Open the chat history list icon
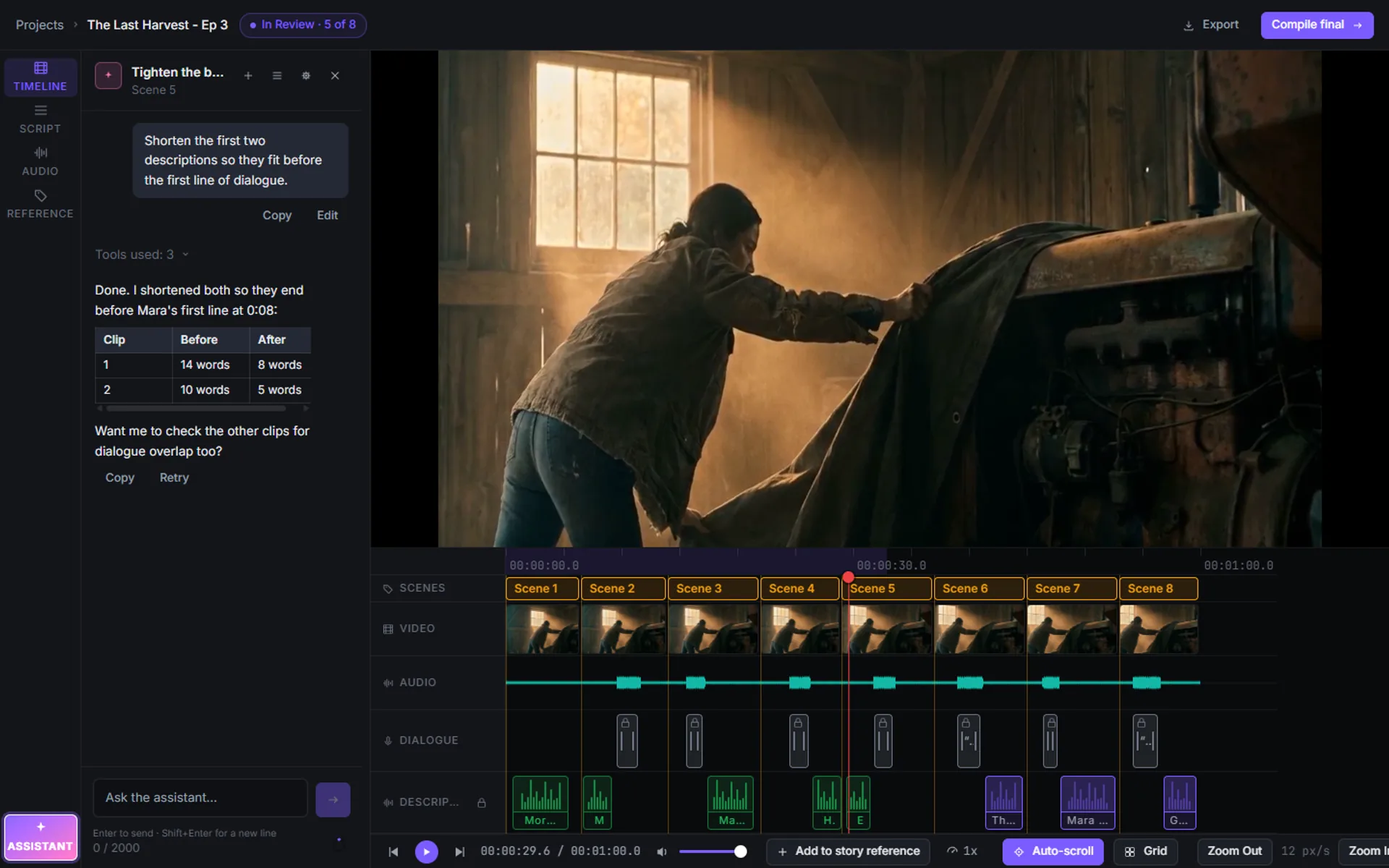This screenshot has height=868, width=1389. point(277,75)
